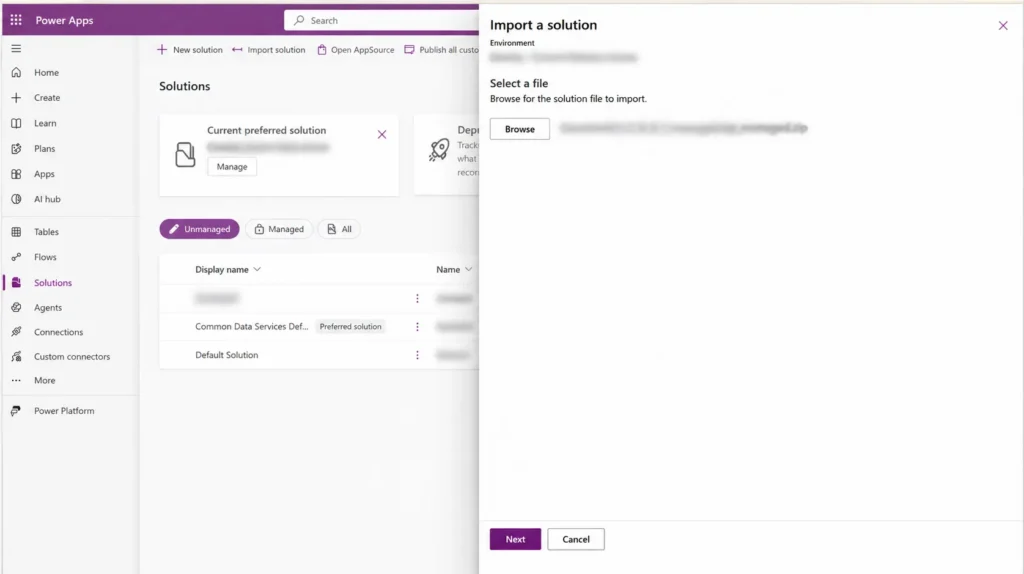Click Import solution in command bar

click(268, 50)
